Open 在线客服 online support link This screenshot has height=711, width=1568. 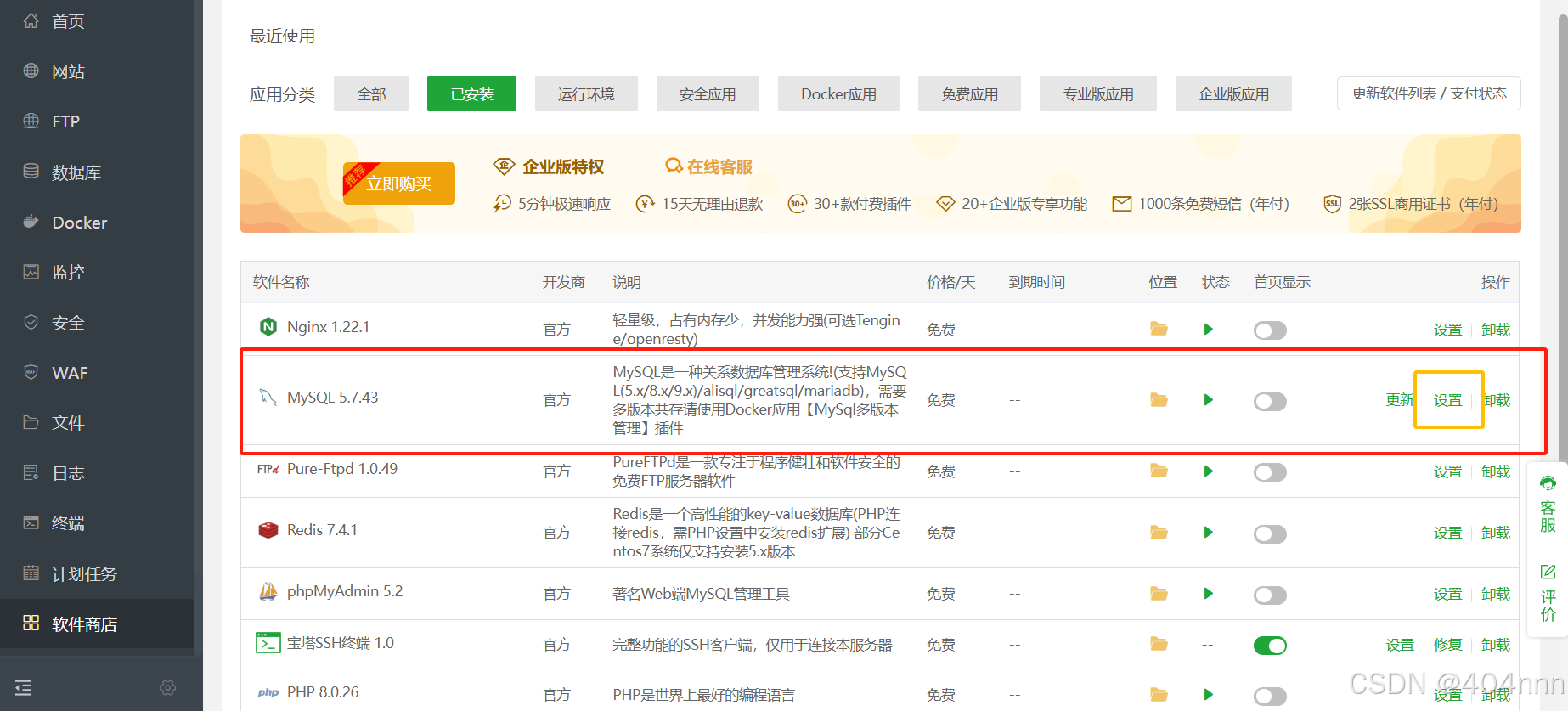709,166
